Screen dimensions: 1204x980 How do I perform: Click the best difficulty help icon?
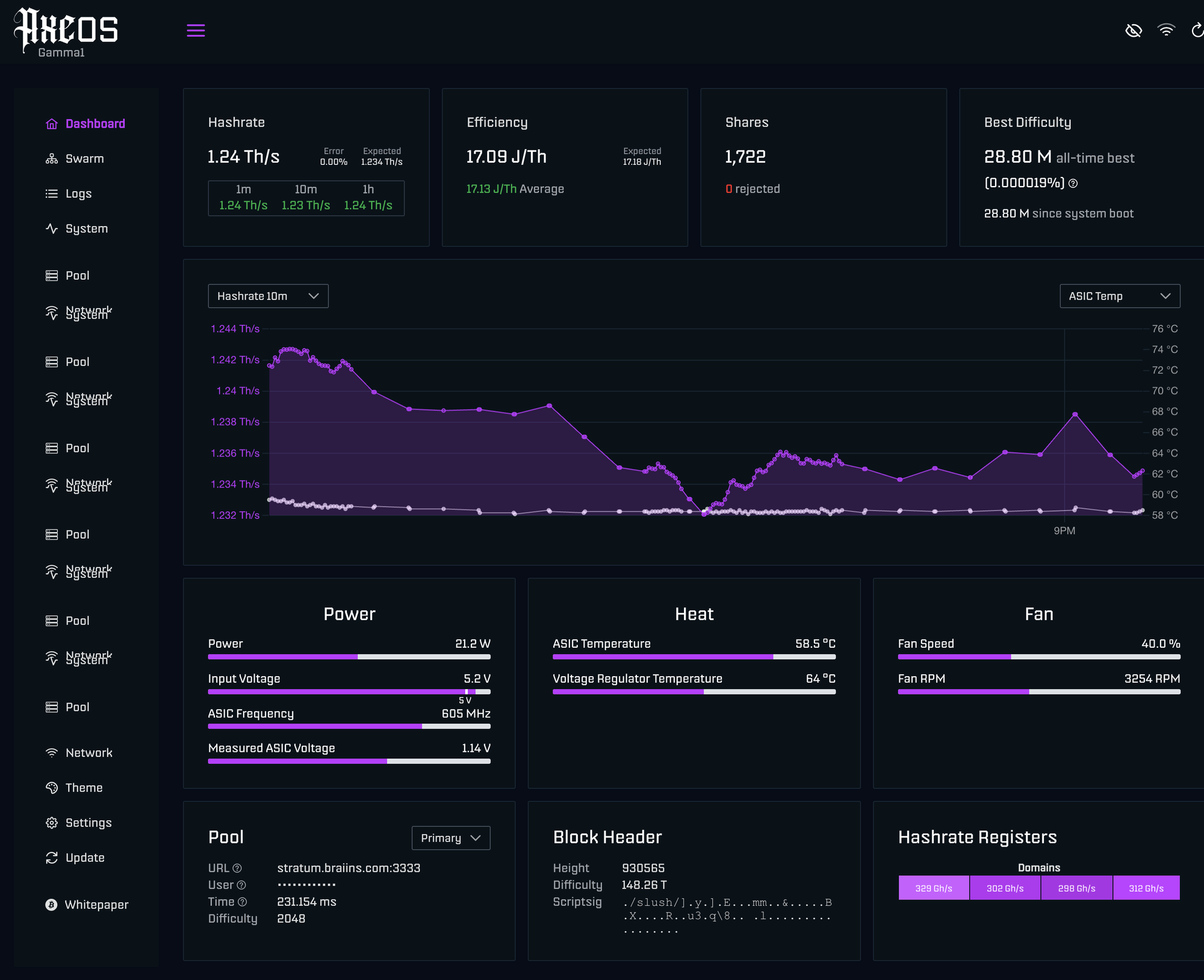pyautogui.click(x=1073, y=184)
